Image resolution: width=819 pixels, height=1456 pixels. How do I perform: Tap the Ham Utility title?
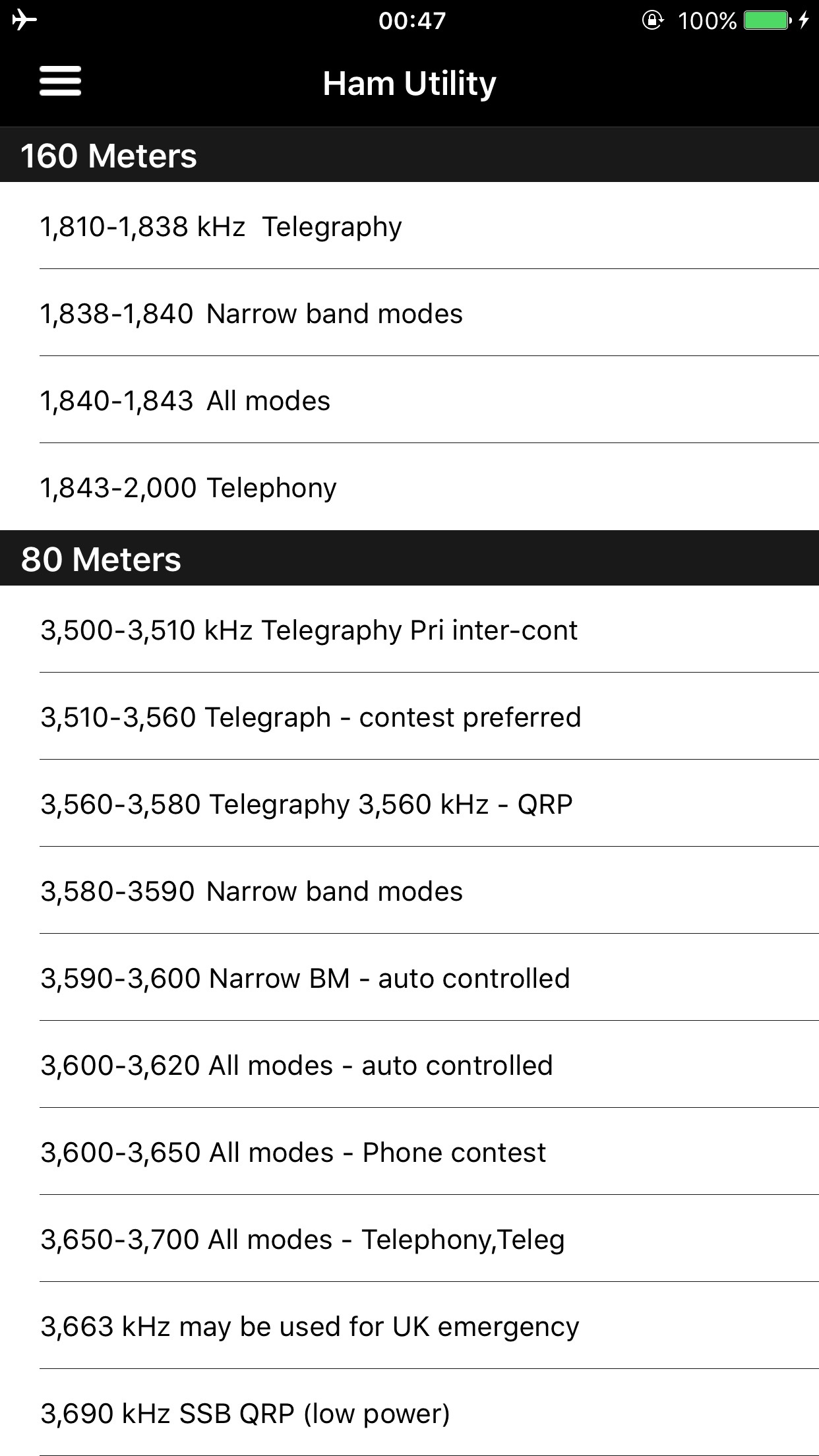pos(409,82)
